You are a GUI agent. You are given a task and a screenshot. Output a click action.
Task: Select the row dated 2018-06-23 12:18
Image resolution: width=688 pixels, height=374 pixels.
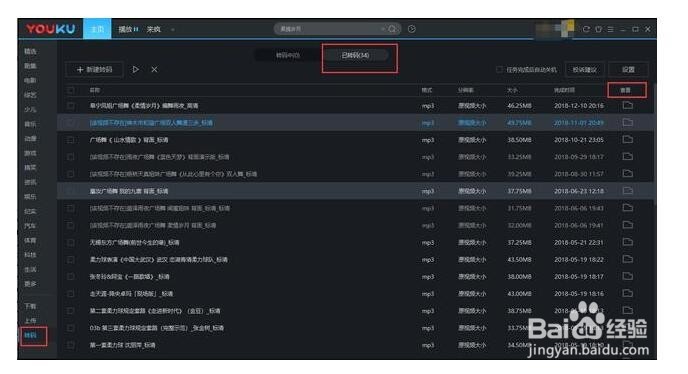coord(355,191)
